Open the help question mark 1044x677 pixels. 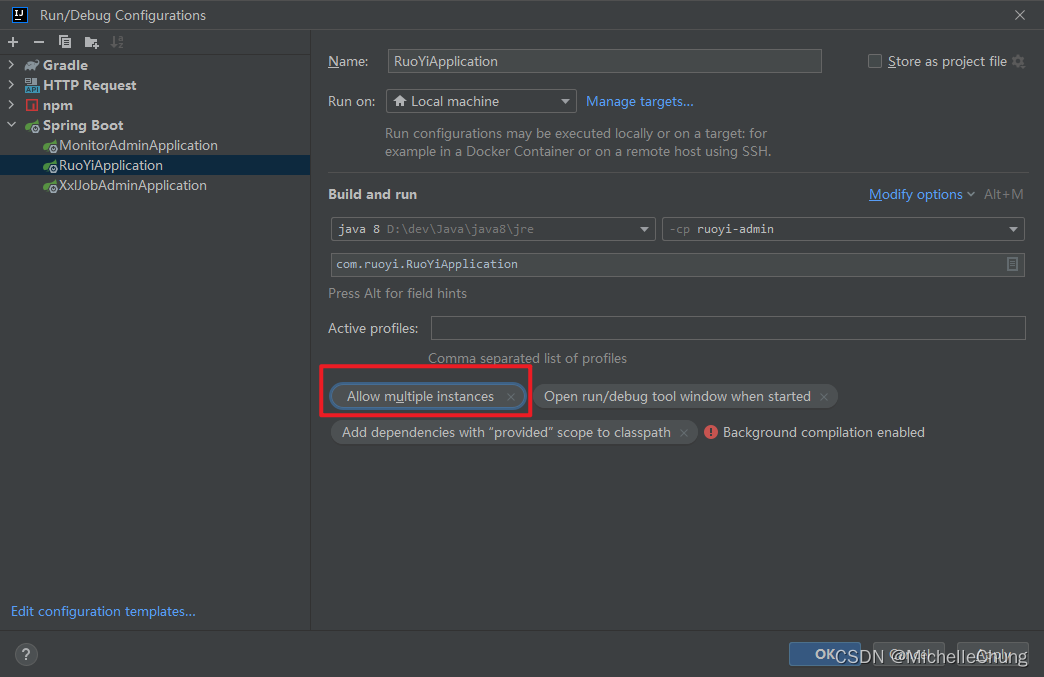tap(26, 654)
